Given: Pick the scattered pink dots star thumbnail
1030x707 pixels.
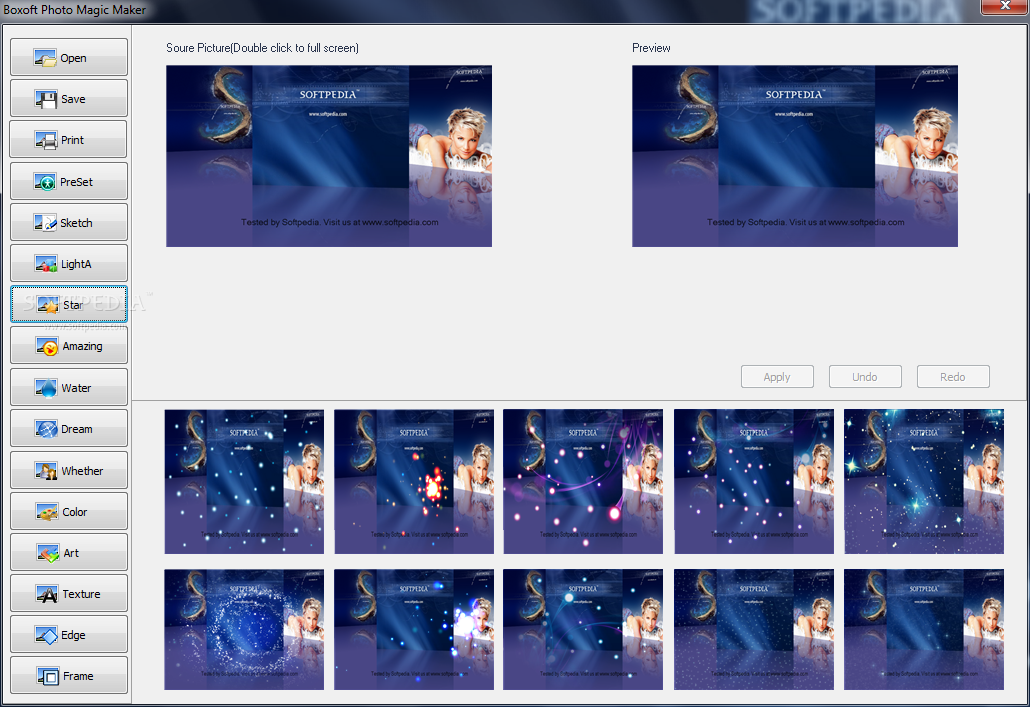Looking at the screenshot, I should [x=754, y=482].
